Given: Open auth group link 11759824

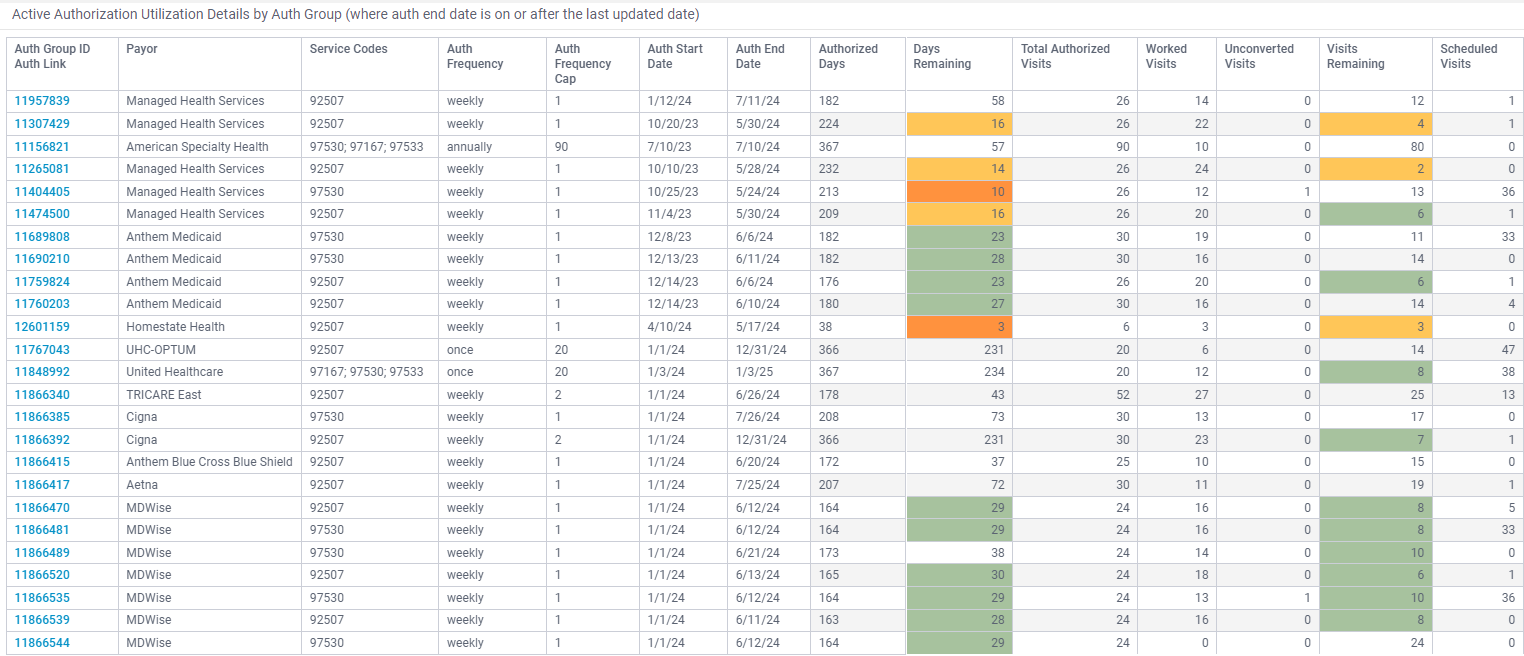Looking at the screenshot, I should tap(42, 282).
